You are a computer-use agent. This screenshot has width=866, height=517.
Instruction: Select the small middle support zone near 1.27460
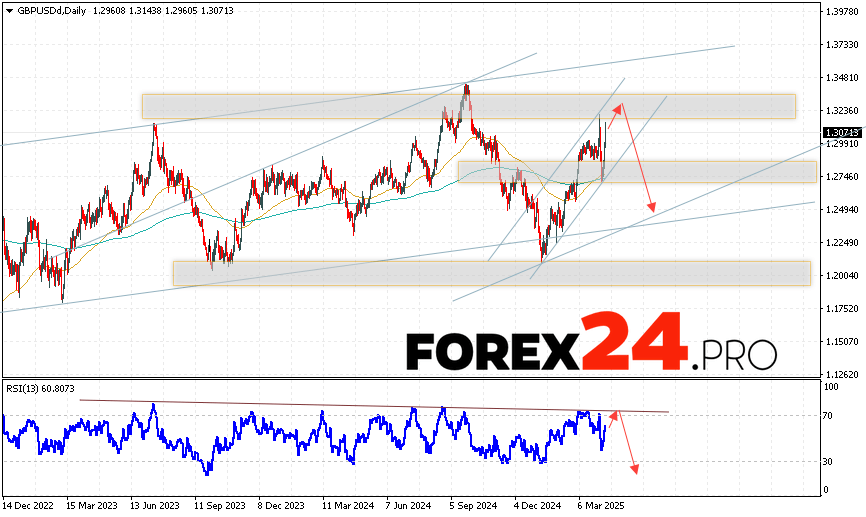[x=636, y=172]
